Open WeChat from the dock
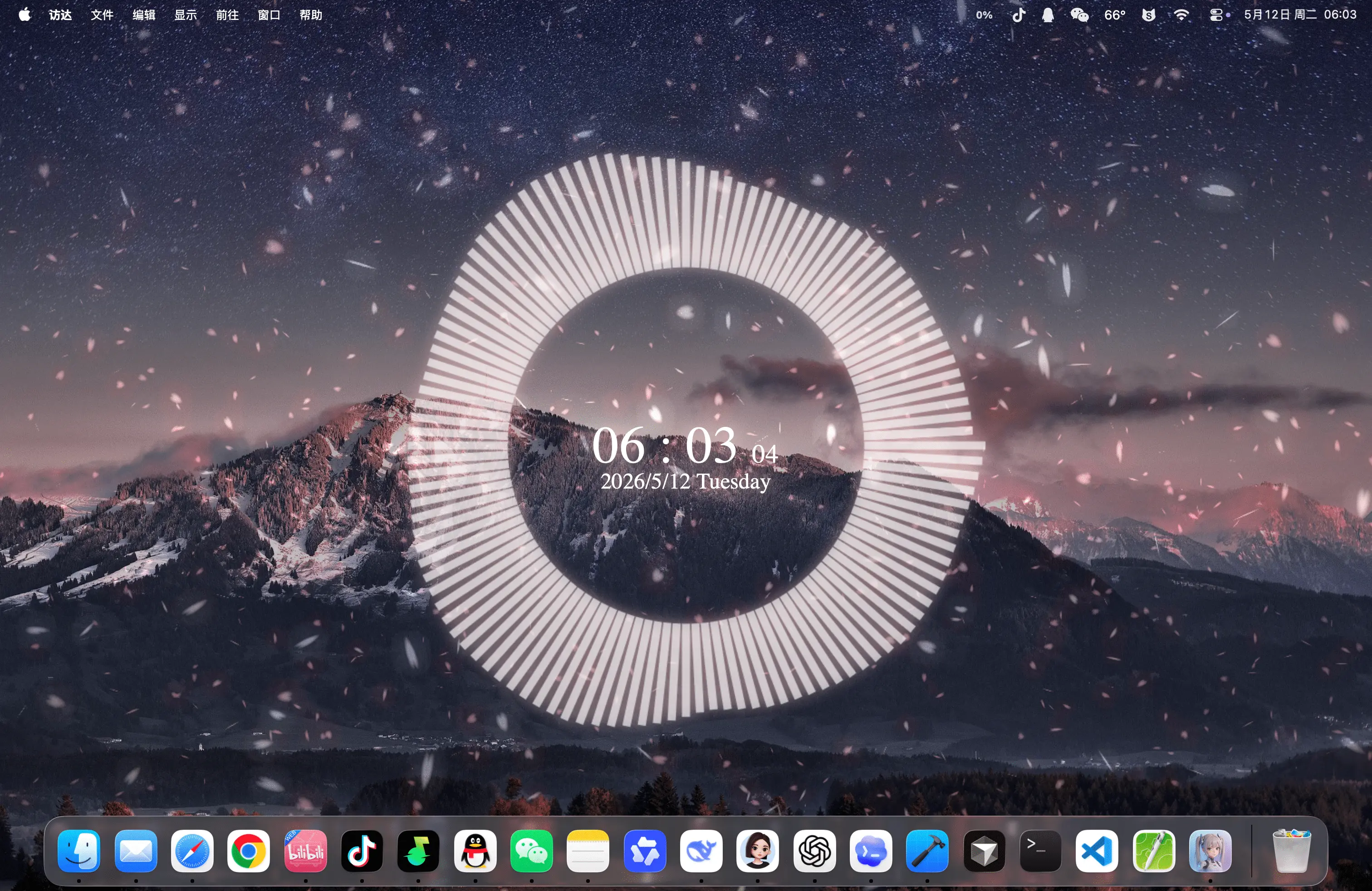Screen dimensions: 1372x891 (531, 851)
